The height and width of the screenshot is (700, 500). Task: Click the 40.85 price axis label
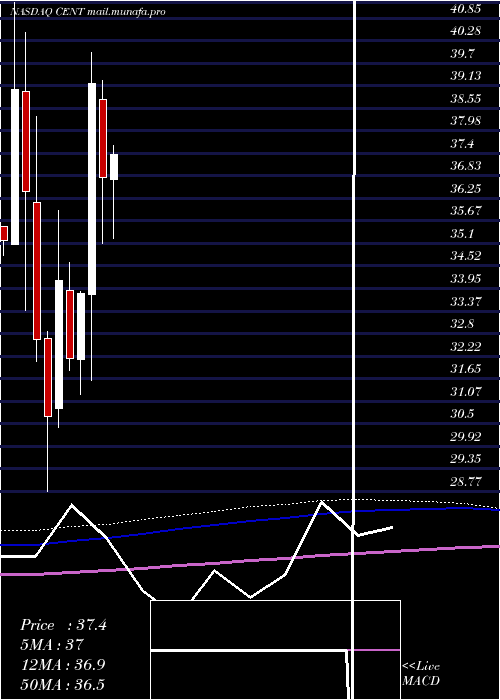coord(466,8)
